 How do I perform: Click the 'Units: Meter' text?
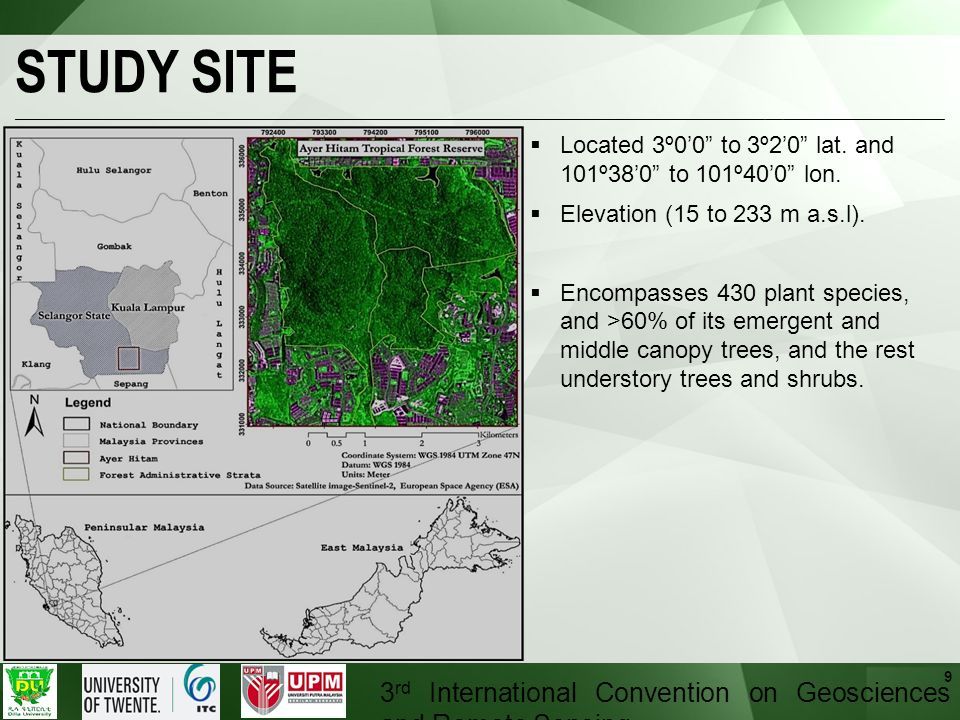coord(366,474)
